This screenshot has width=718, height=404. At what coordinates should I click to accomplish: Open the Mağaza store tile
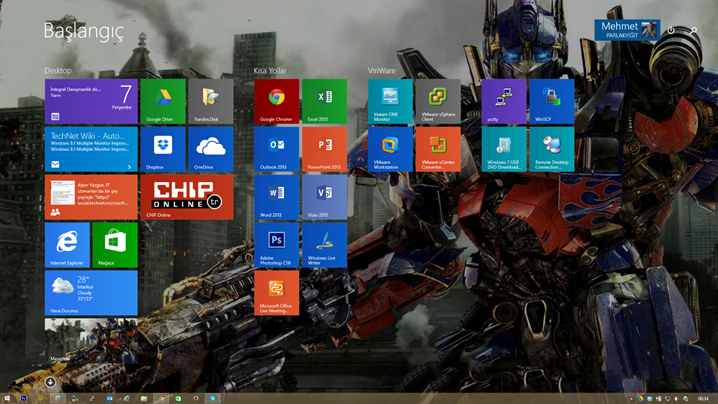(x=115, y=245)
